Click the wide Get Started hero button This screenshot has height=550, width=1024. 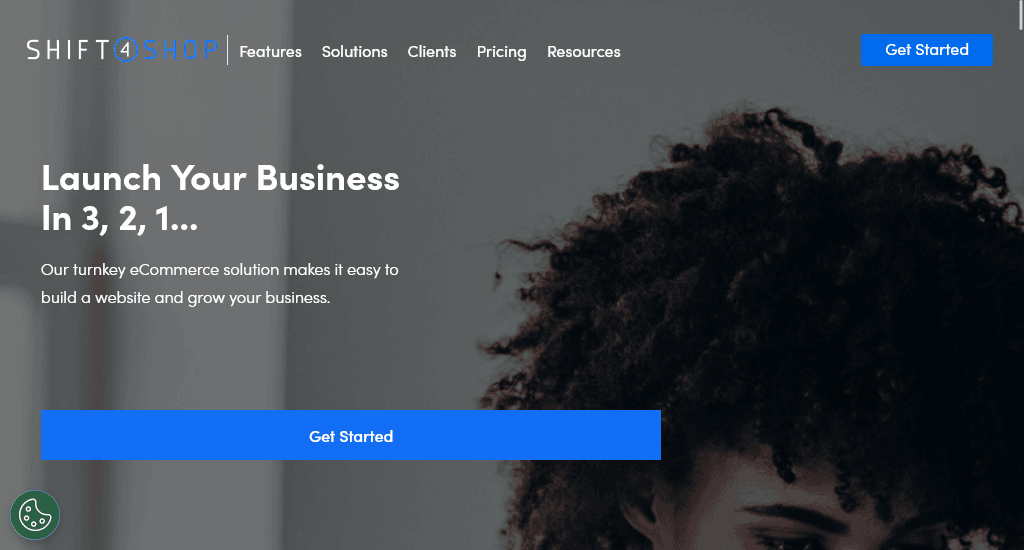(351, 435)
